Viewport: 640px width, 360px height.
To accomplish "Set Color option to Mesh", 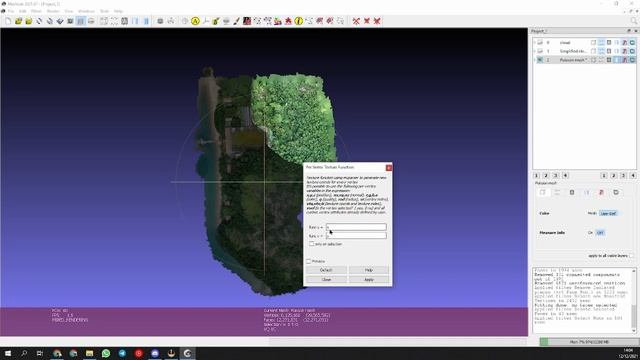I will 591,213.
